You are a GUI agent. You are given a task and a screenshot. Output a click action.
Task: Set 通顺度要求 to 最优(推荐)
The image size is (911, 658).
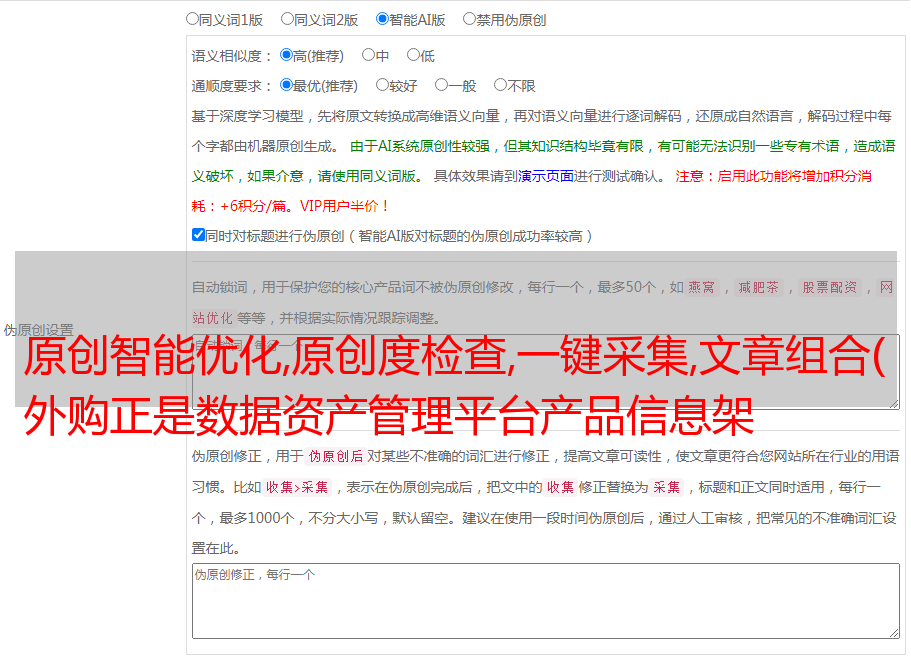pyautogui.click(x=286, y=85)
